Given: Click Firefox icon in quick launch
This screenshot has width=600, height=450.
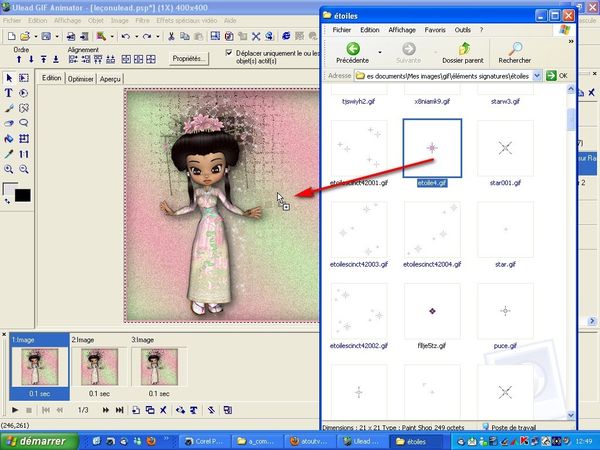Looking at the screenshot, I should (x=151, y=441).
